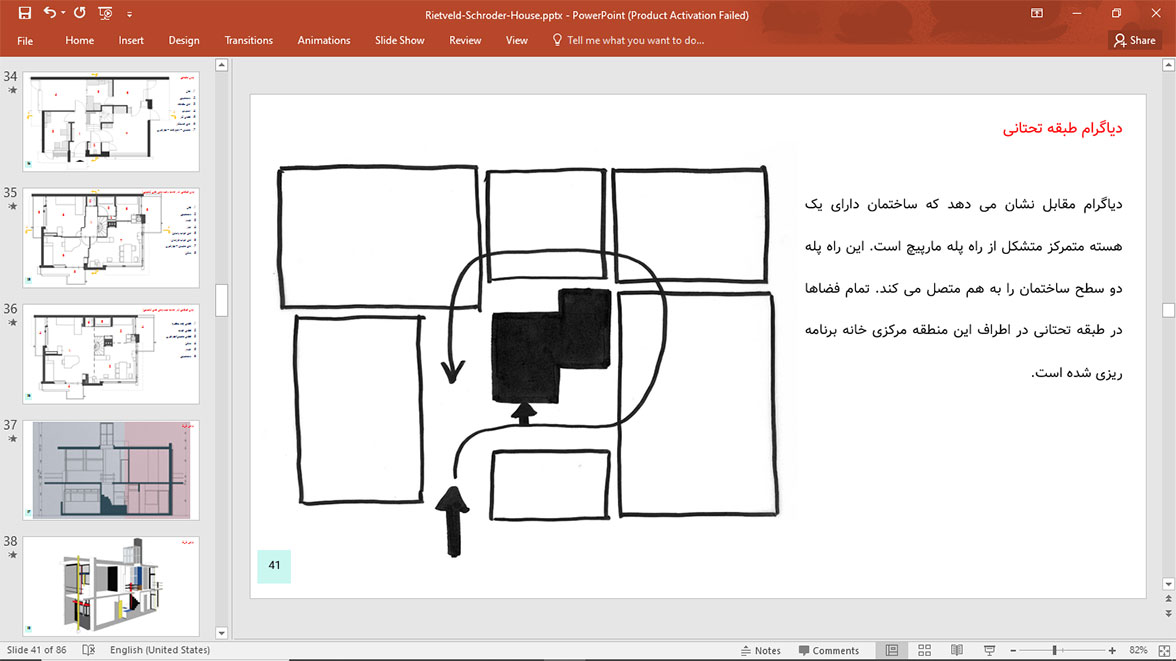Start Slide Show from status bar
This screenshot has height=661, width=1176.
(989, 650)
